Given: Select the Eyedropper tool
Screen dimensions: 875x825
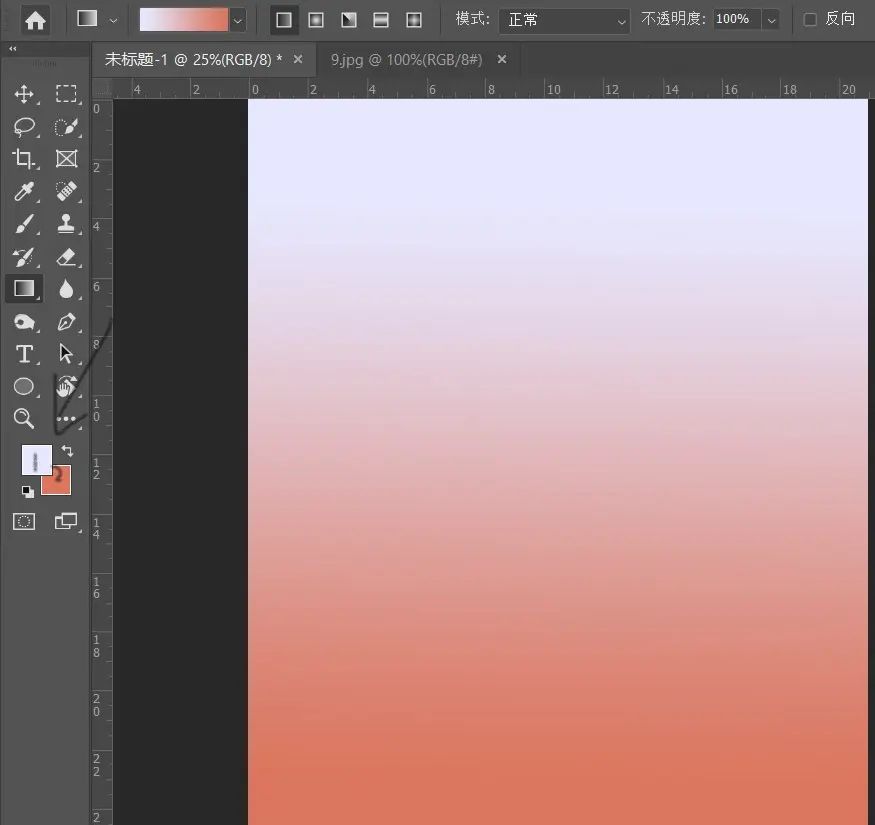Looking at the screenshot, I should tap(24, 191).
